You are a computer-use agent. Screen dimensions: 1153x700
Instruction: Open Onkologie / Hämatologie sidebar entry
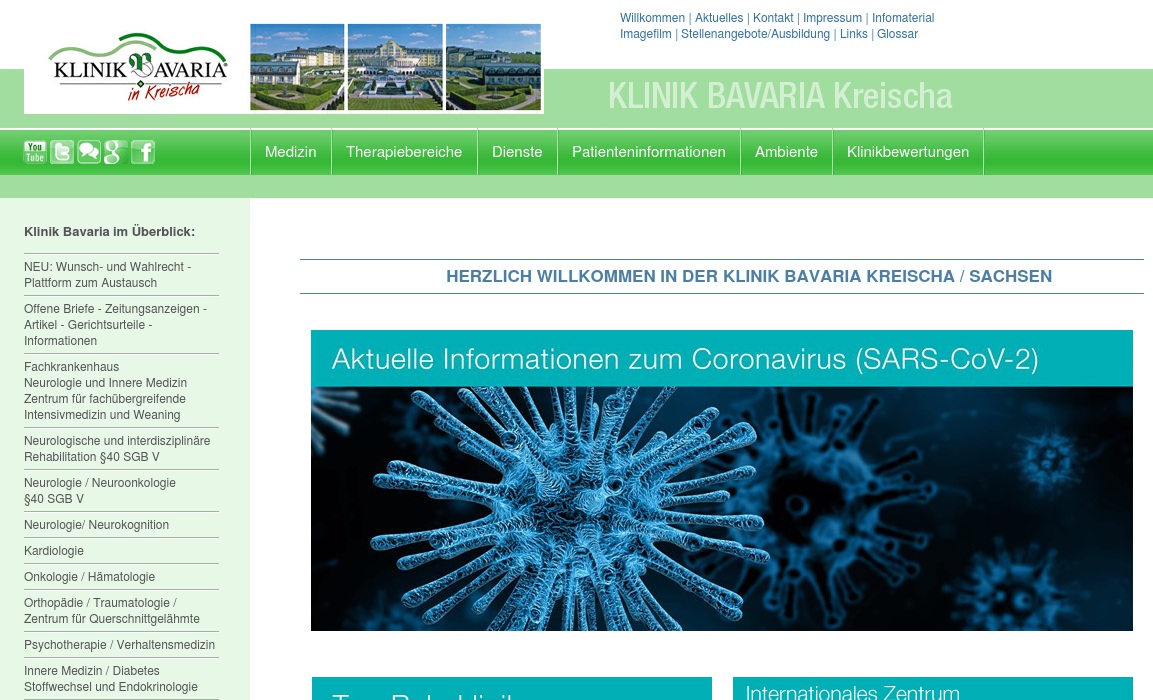(x=90, y=577)
